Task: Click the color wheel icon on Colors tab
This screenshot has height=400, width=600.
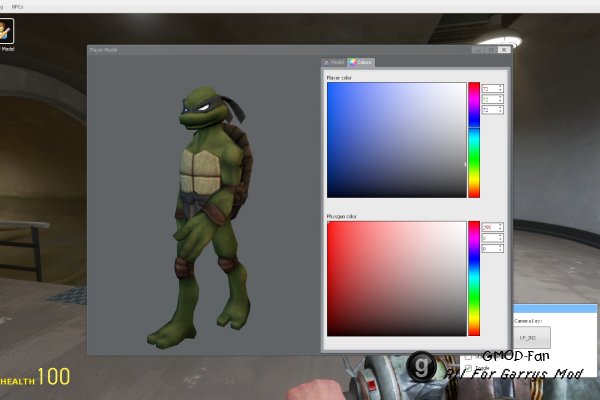Action: pyautogui.click(x=352, y=62)
